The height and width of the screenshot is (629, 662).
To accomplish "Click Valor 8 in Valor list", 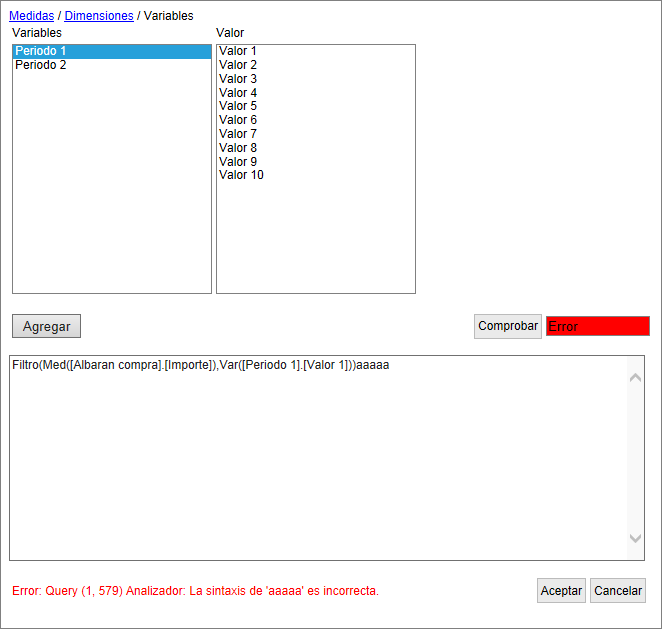I will coord(238,148).
